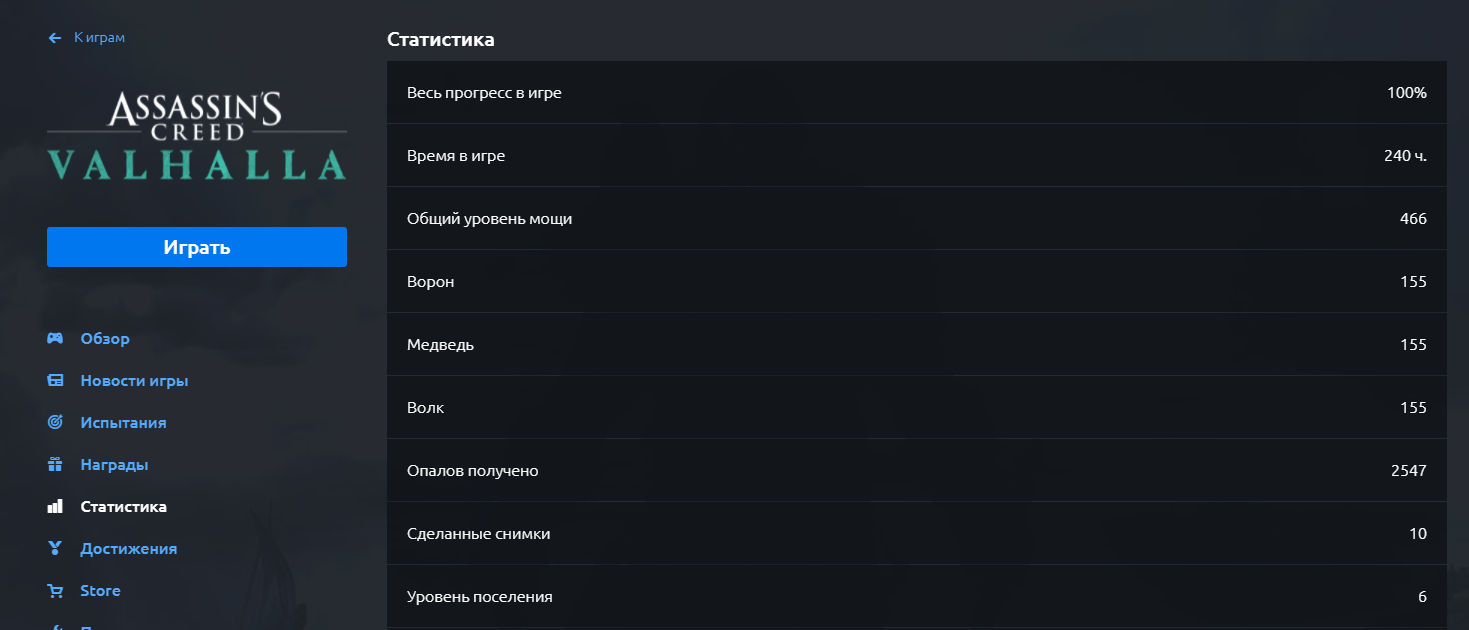The width and height of the screenshot is (1469, 630).
Task: Click the newspaper icon beside Новости игры
Action: (55, 381)
